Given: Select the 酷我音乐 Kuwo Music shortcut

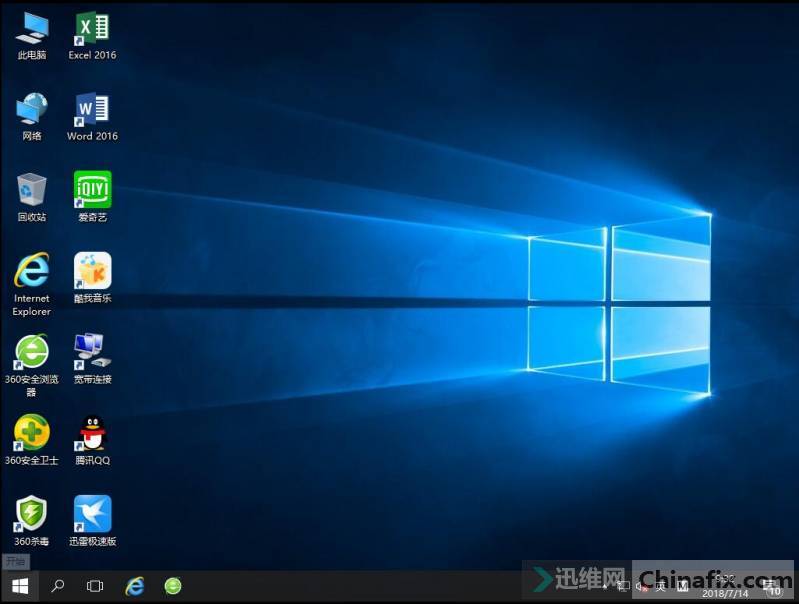Looking at the screenshot, I should [x=92, y=278].
